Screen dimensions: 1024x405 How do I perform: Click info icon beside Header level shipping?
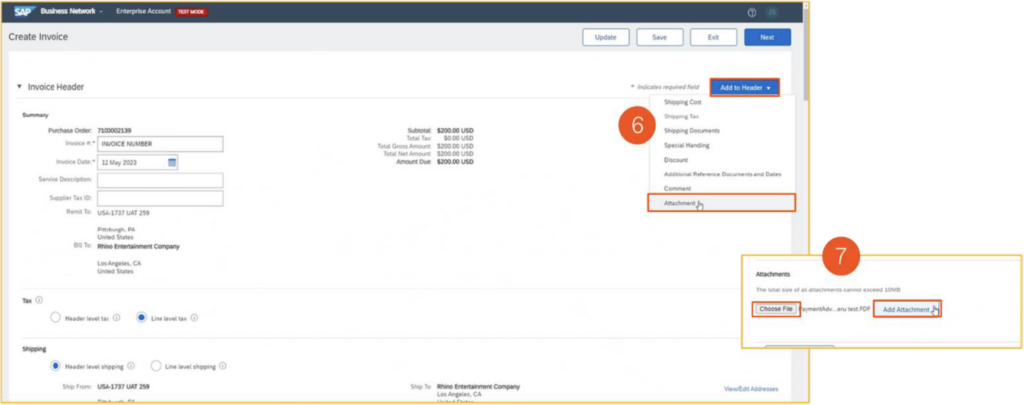pyautogui.click(x=131, y=366)
